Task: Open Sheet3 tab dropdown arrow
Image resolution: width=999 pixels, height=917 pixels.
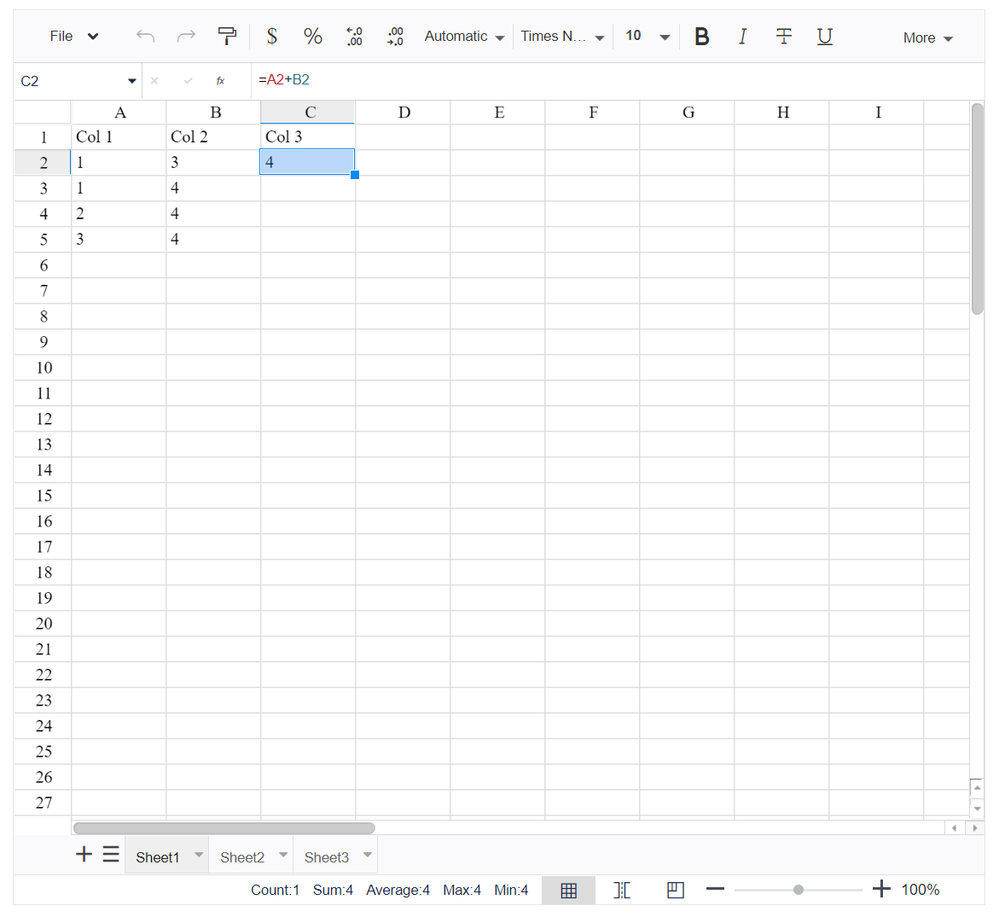Action: (368, 855)
